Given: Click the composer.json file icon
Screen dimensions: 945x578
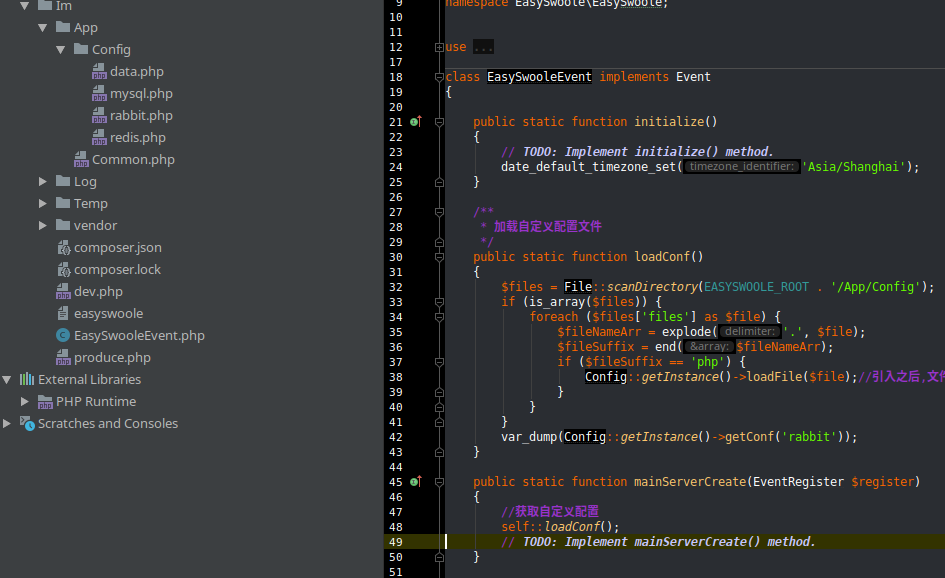Looking at the screenshot, I should point(63,248).
